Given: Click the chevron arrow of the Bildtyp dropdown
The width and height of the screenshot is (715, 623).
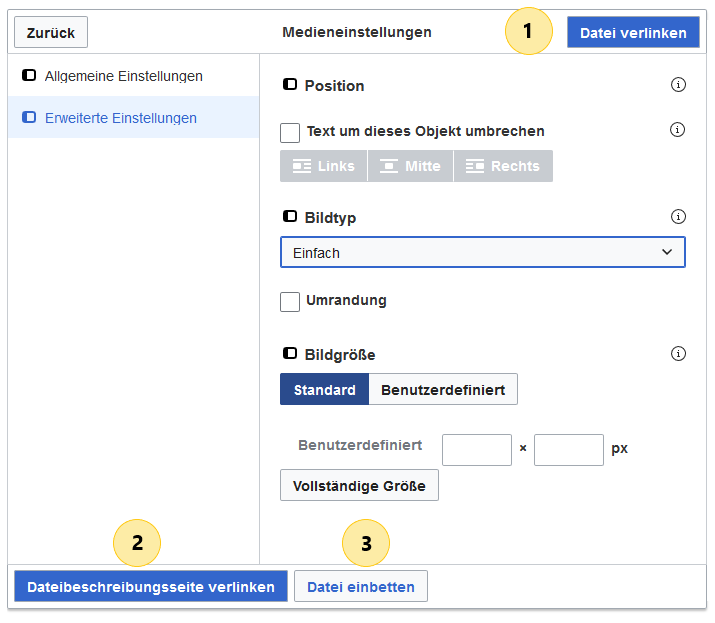Looking at the screenshot, I should pos(667,252).
